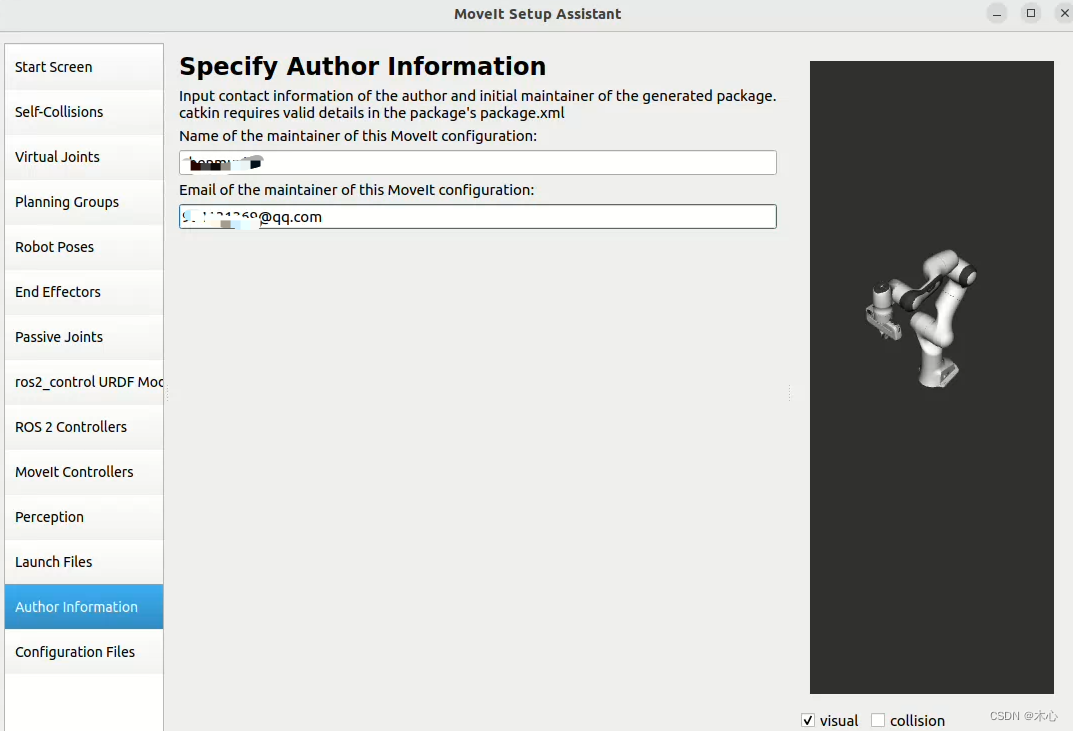Screen dimensions: 1073x731
Task: Uncheck the visual checkbox
Action: pyautogui.click(x=808, y=720)
